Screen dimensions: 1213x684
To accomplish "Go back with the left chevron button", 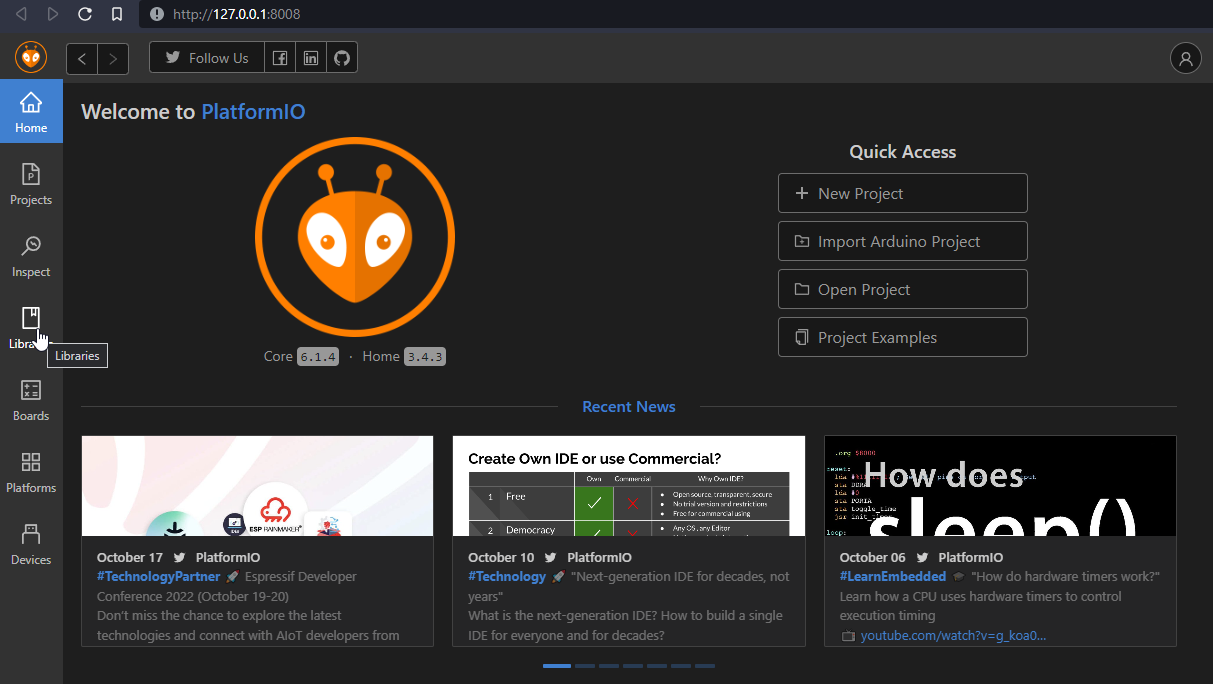I will [x=82, y=59].
